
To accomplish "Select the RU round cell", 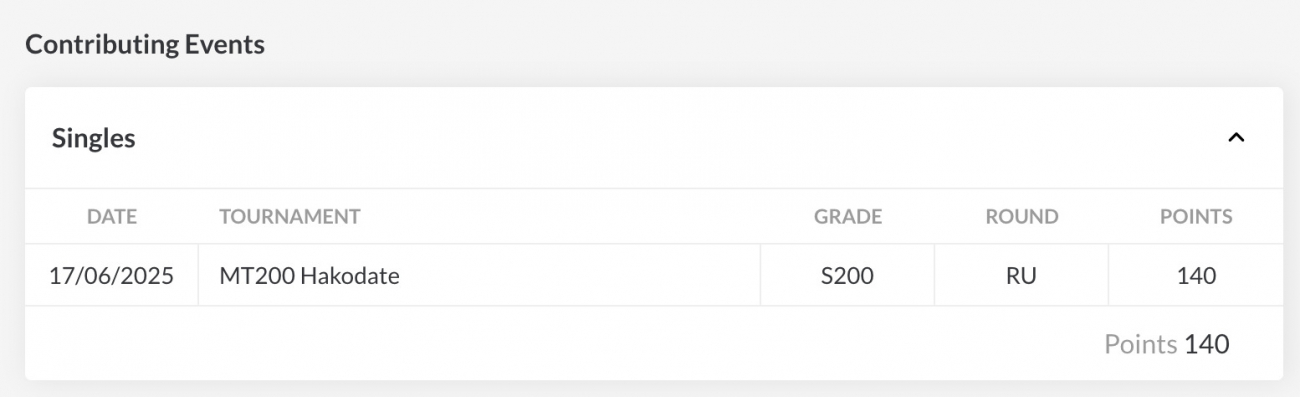I will pyautogui.click(x=1021, y=276).
